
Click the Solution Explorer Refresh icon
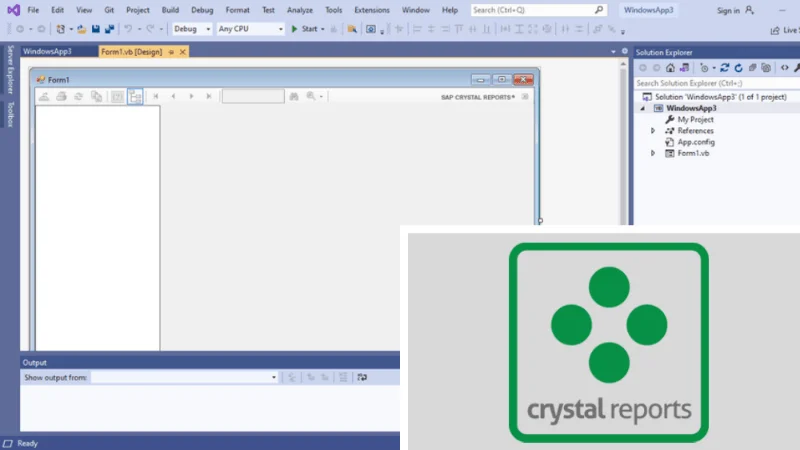738,68
